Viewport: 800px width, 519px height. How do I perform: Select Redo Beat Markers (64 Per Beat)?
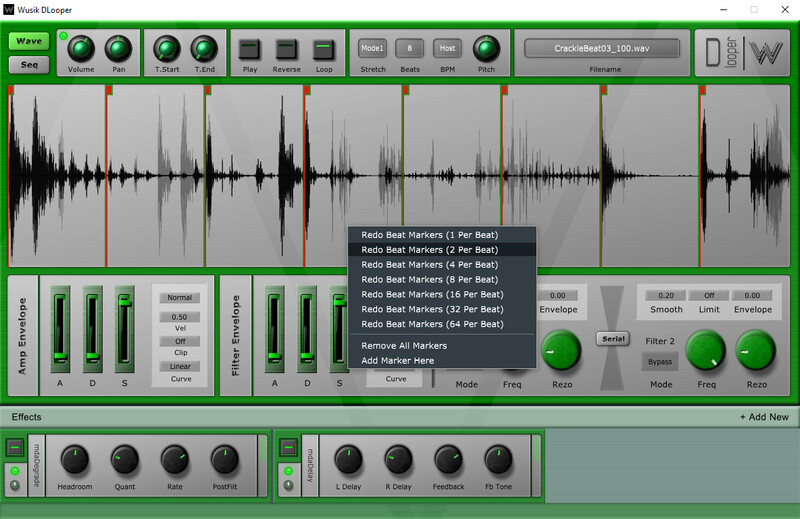coord(442,324)
